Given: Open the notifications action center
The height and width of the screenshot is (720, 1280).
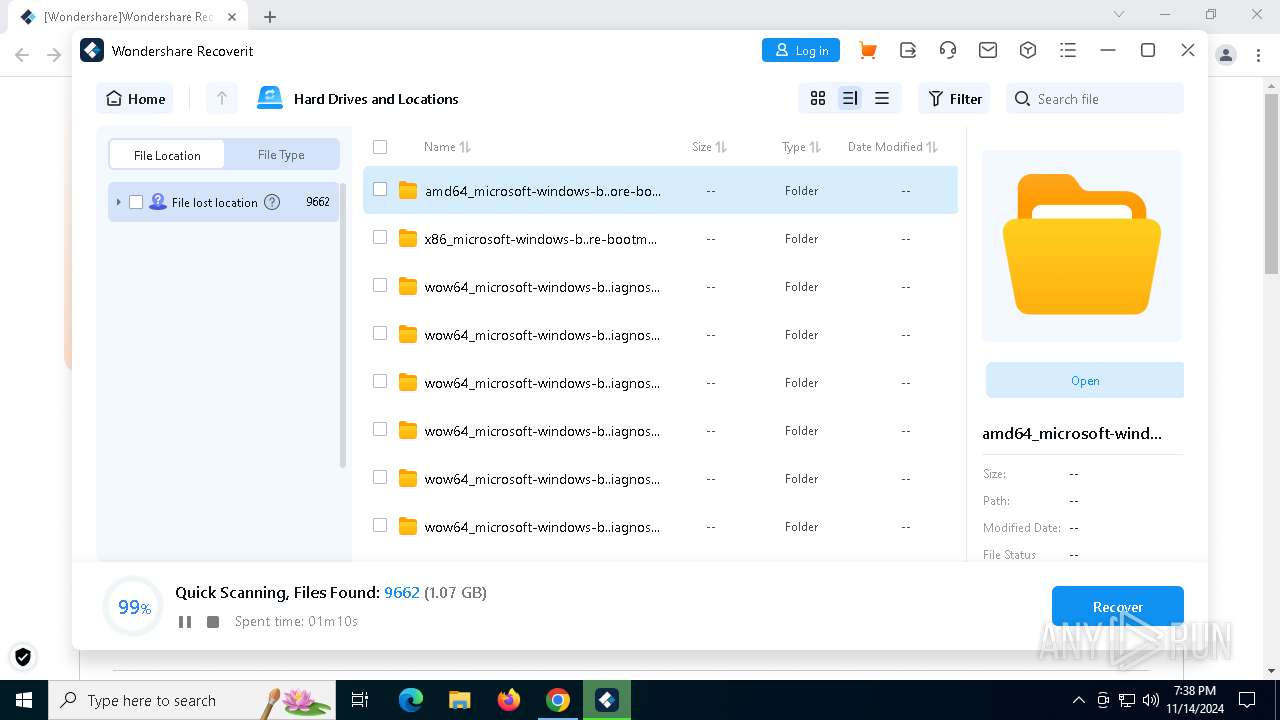Looking at the screenshot, I should 1247,700.
